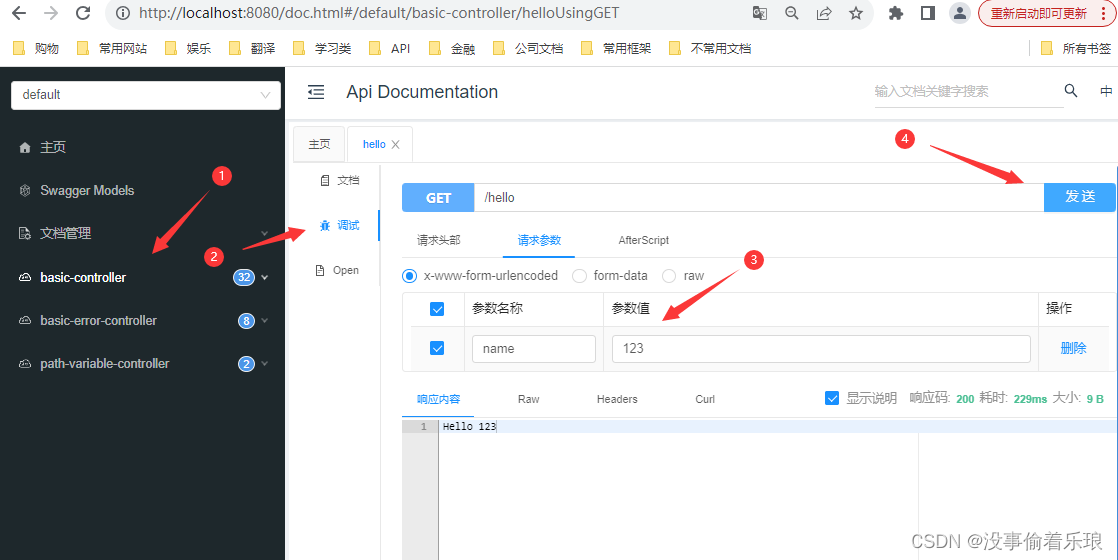The image size is (1118, 560).
Task: Share this page icon
Action: point(824,13)
